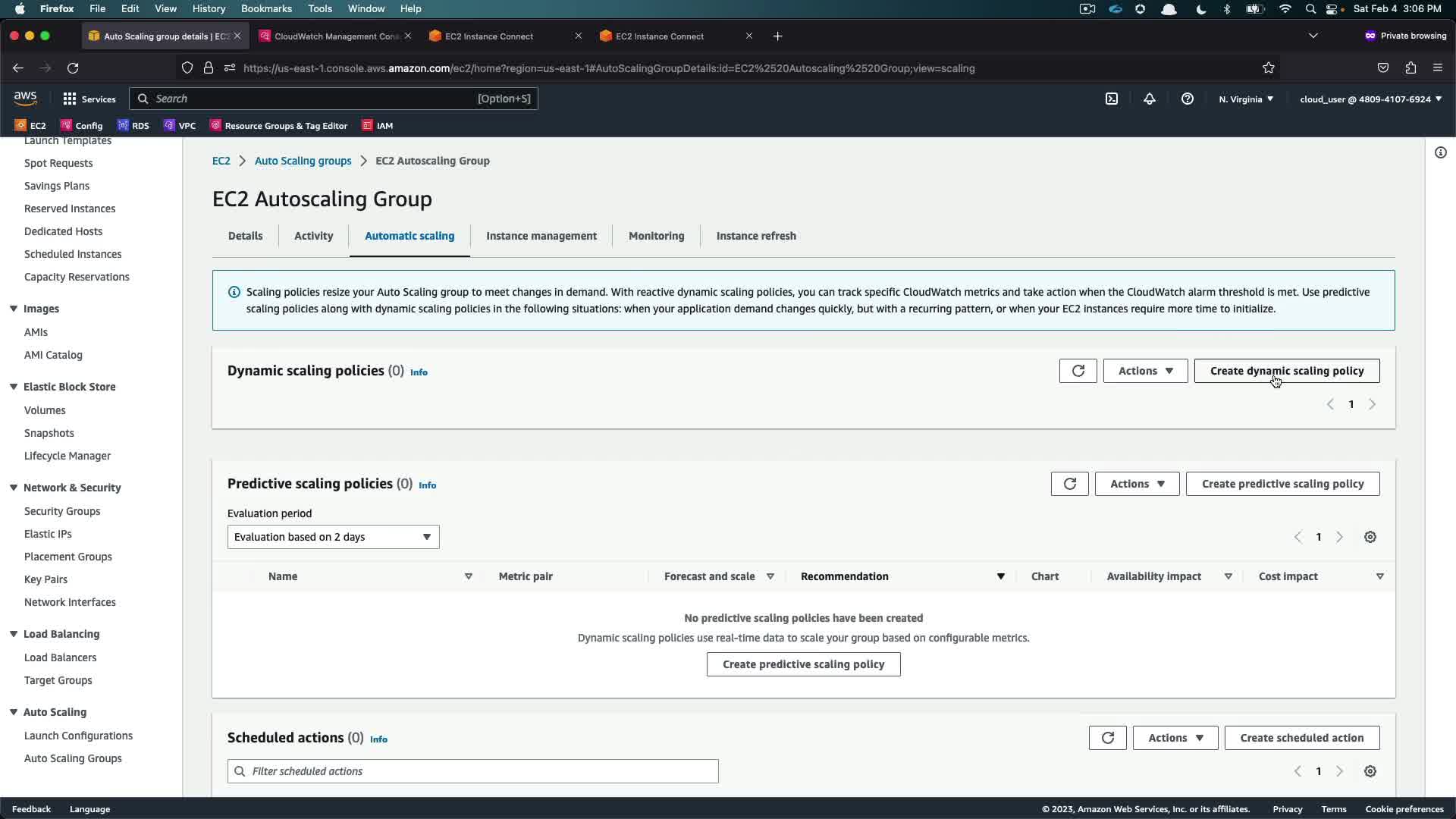Open the Evaluation period dropdown
This screenshot has width=1456, height=819.
pos(333,537)
